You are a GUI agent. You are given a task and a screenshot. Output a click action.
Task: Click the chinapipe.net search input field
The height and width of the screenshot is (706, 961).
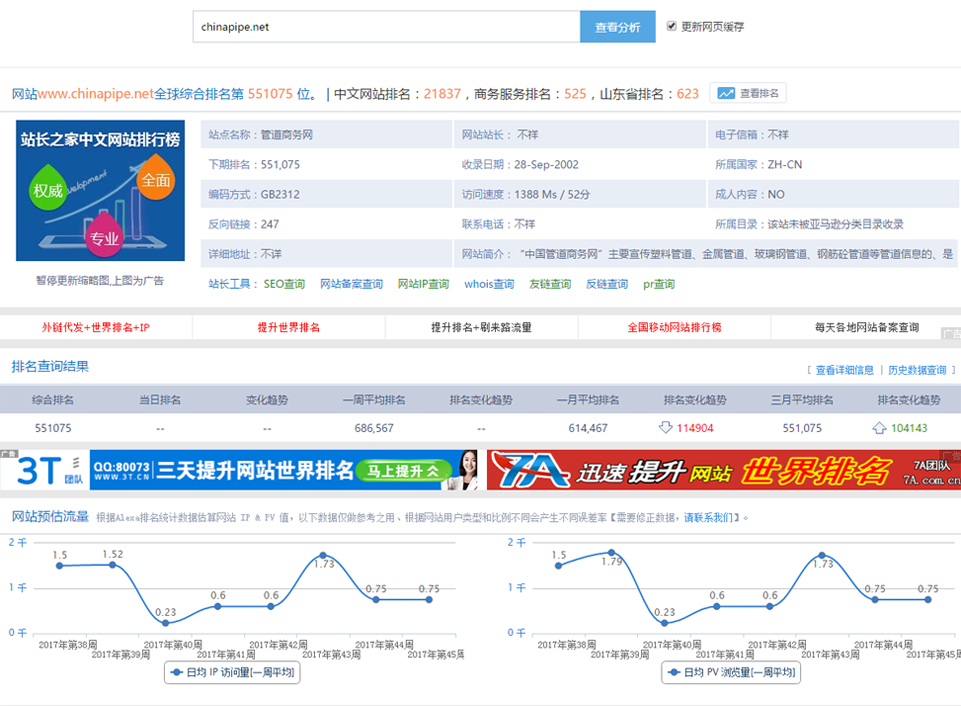(386, 27)
